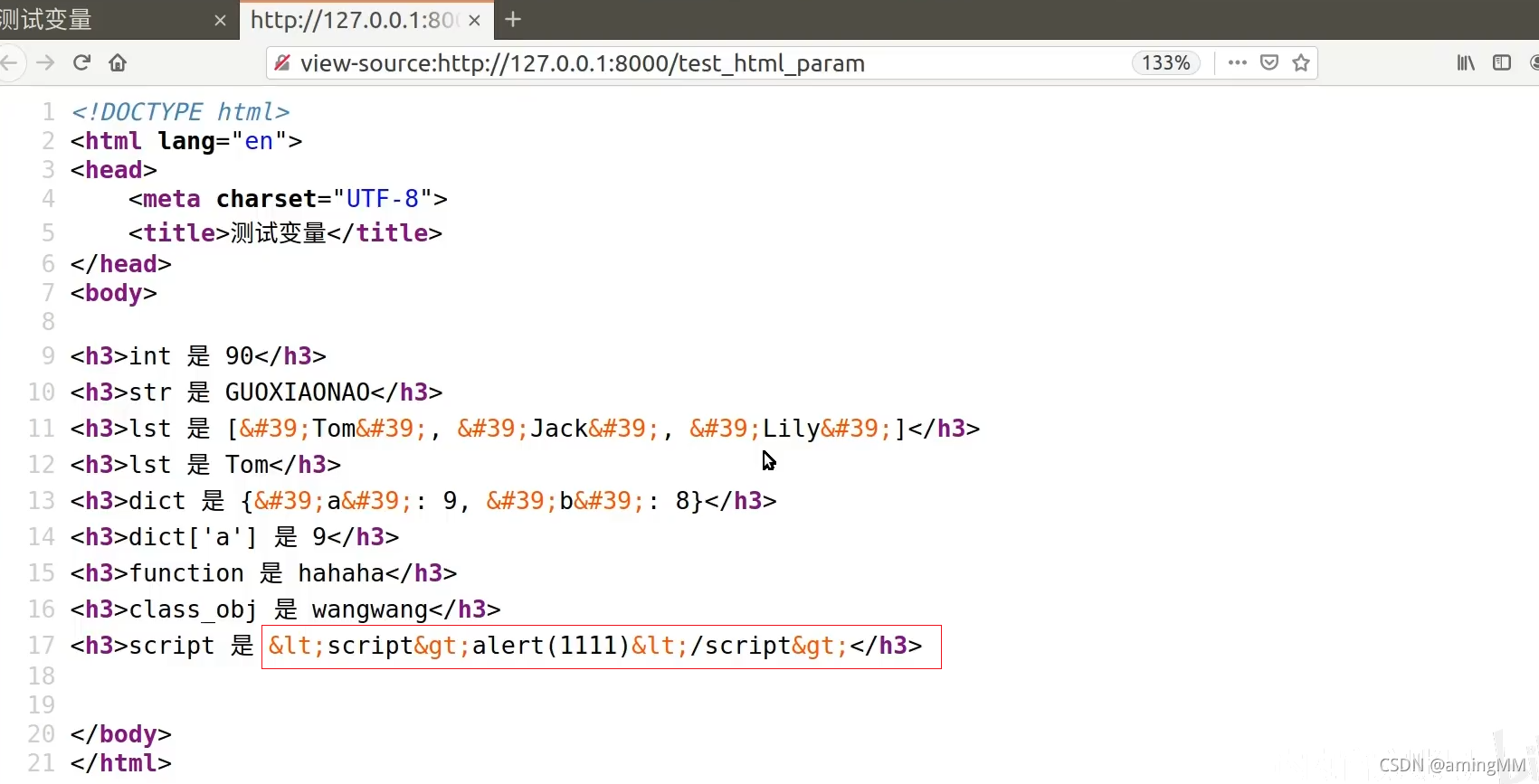Click the 'int 是 90' source line
The image size is (1539, 784).
[x=198, y=356]
